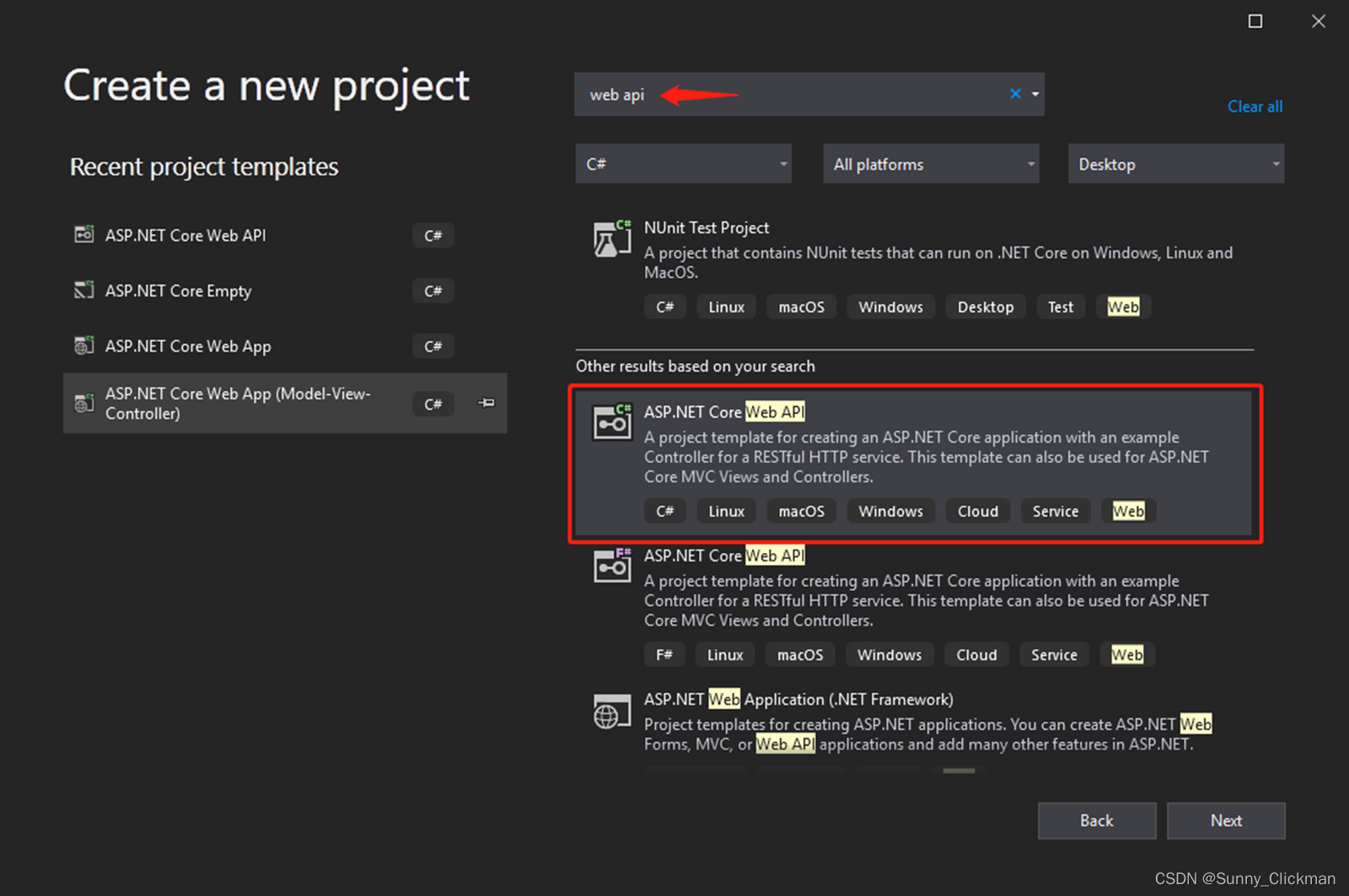Image resolution: width=1349 pixels, height=896 pixels.
Task: Click the C# badge beside recent Web API
Action: pyautogui.click(x=433, y=235)
